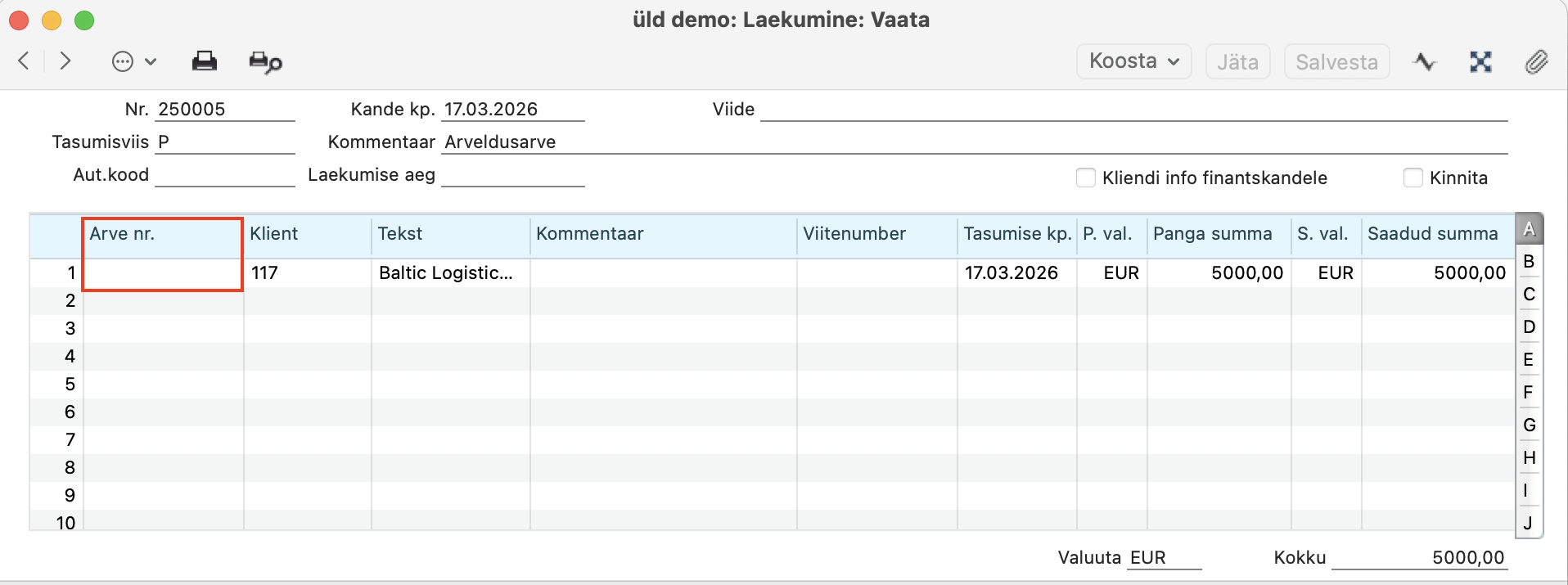Switch to tab B of the matrix

click(1528, 262)
